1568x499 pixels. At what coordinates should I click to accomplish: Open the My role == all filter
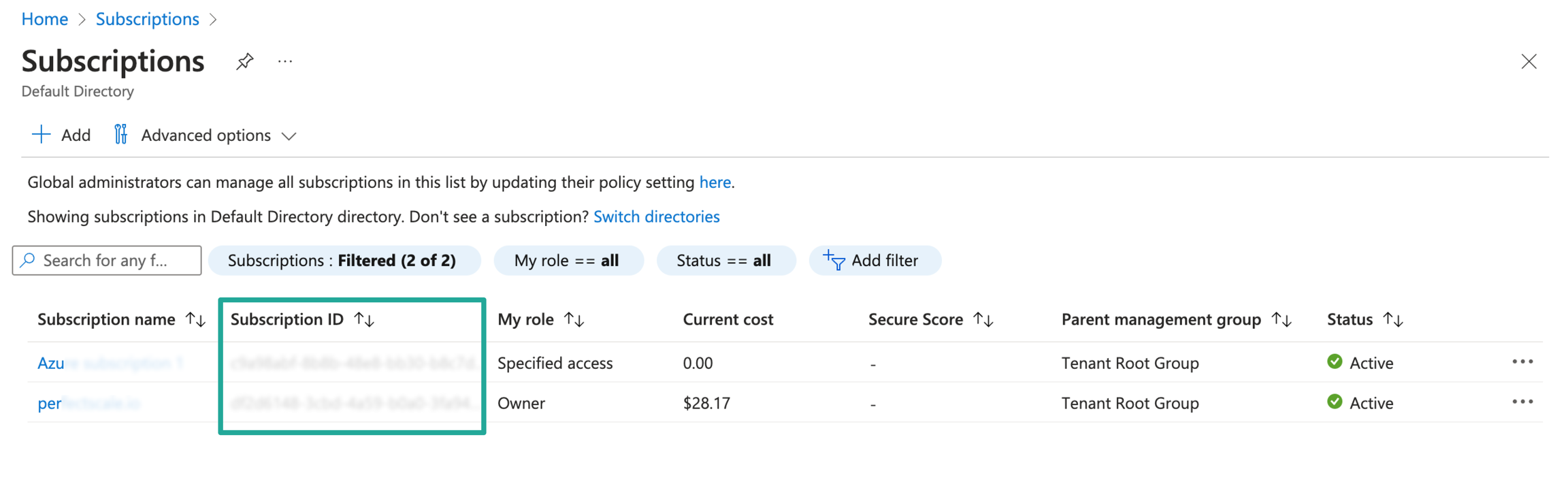point(568,260)
